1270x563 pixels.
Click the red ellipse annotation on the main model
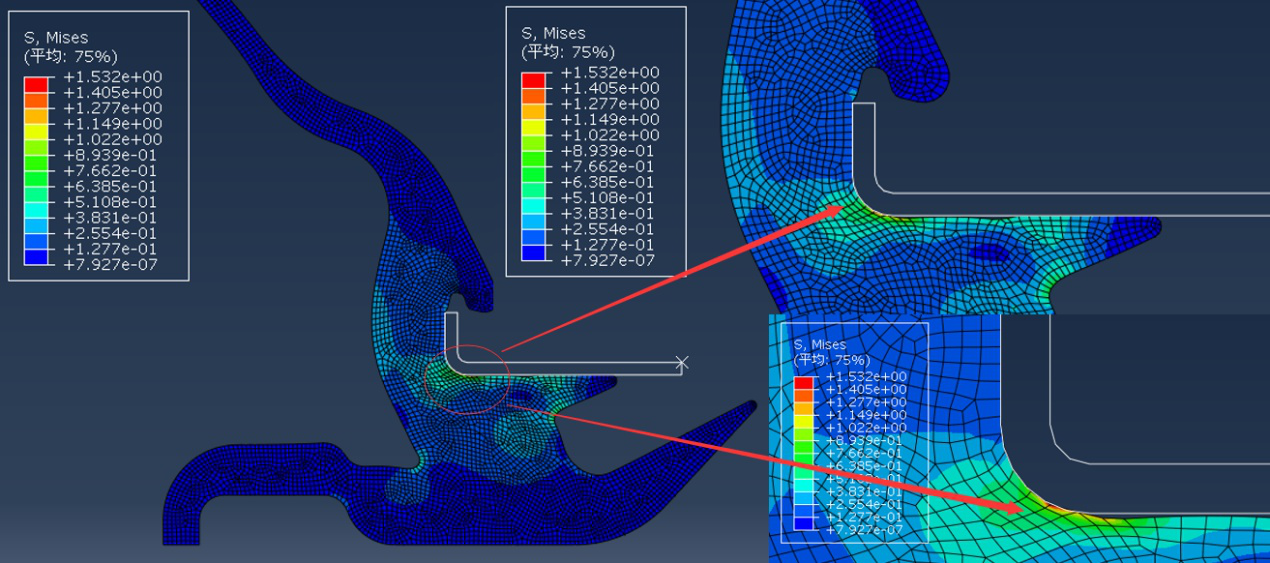(467, 379)
